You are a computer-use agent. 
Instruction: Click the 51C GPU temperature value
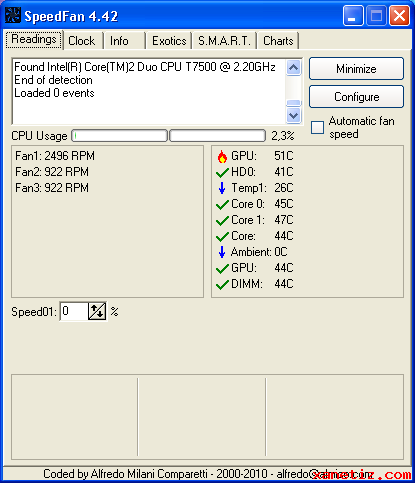point(284,156)
